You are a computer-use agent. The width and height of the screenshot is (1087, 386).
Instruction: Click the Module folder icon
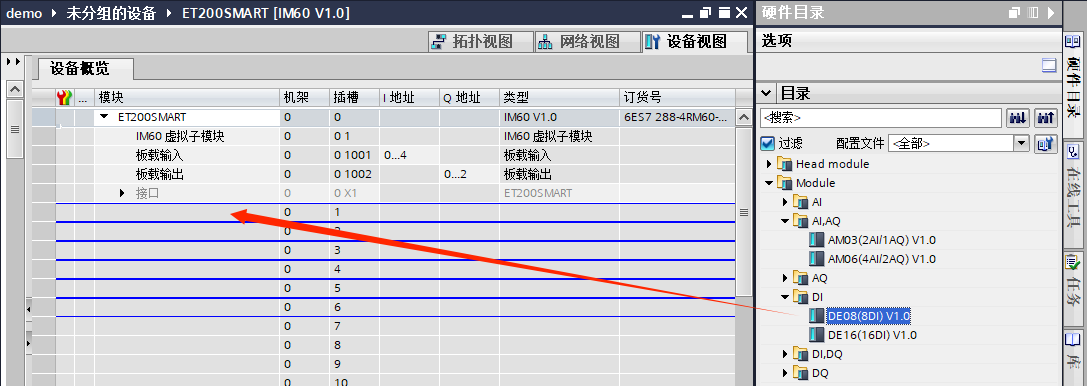tap(785, 184)
